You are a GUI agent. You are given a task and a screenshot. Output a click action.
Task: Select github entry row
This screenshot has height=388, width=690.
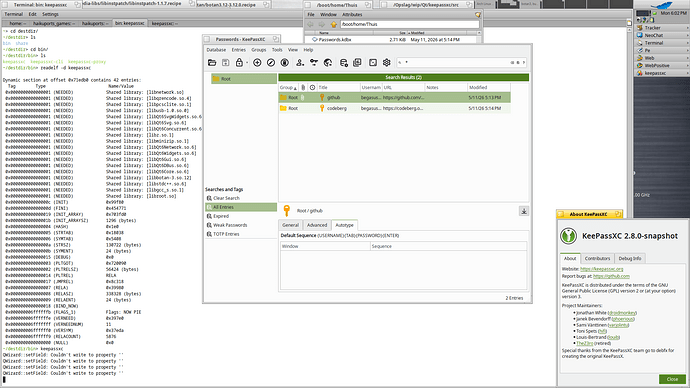[395, 97]
